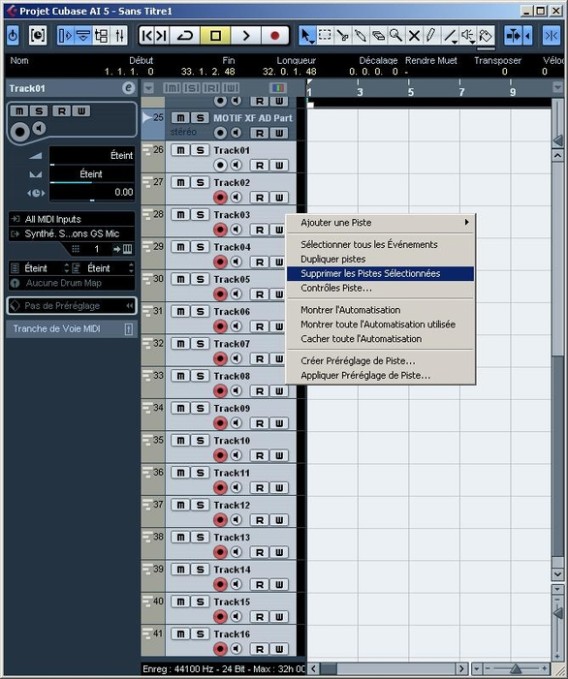Adjust the horizontal zoom slider
Viewport: 568px width, 679px height.
coord(515,669)
